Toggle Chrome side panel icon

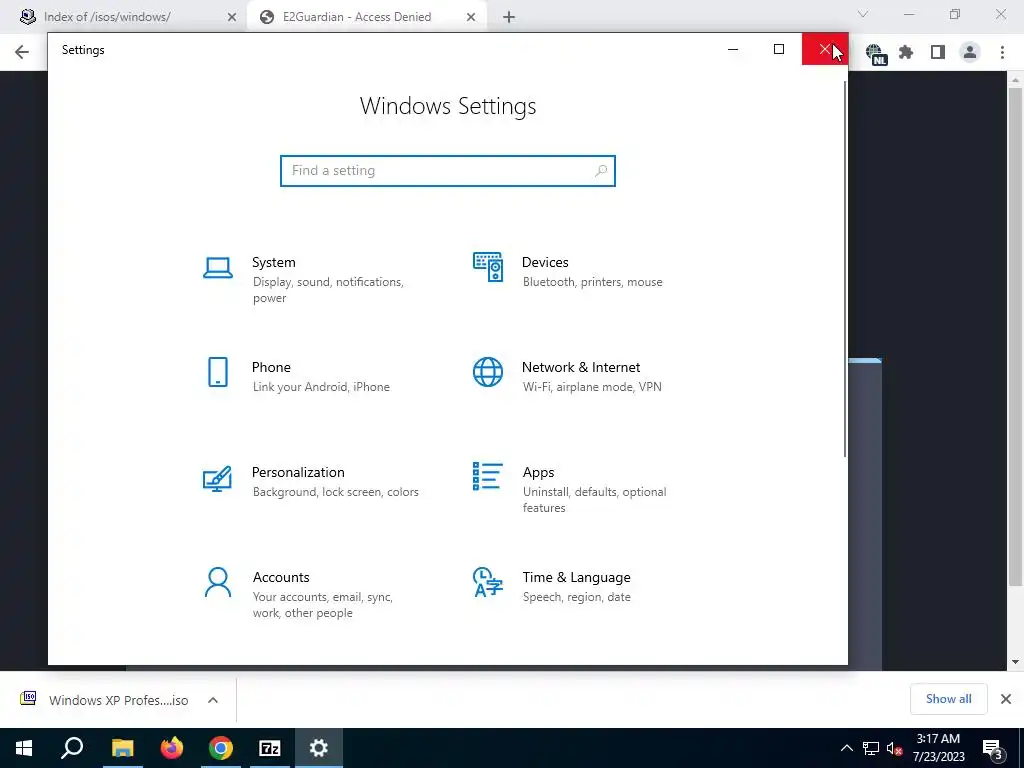tap(938, 52)
